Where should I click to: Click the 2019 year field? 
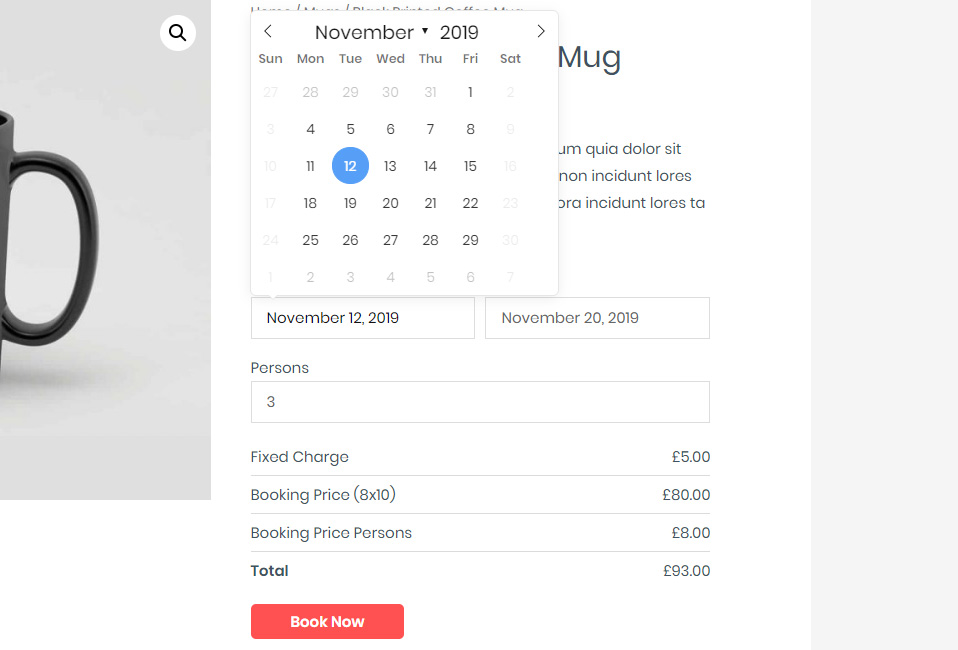[x=459, y=32]
